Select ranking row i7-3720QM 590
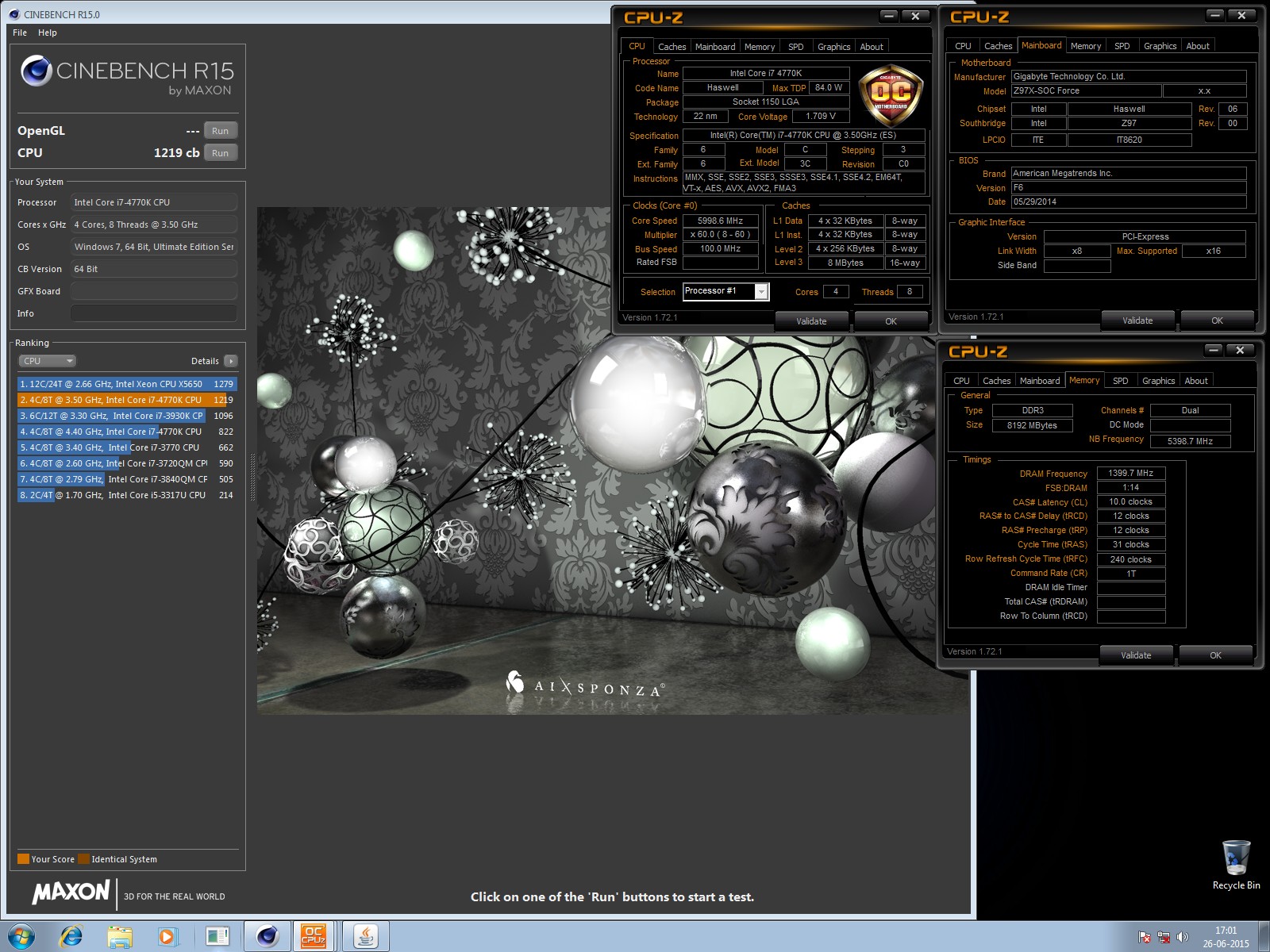Viewport: 1270px width, 952px height. pos(127,463)
